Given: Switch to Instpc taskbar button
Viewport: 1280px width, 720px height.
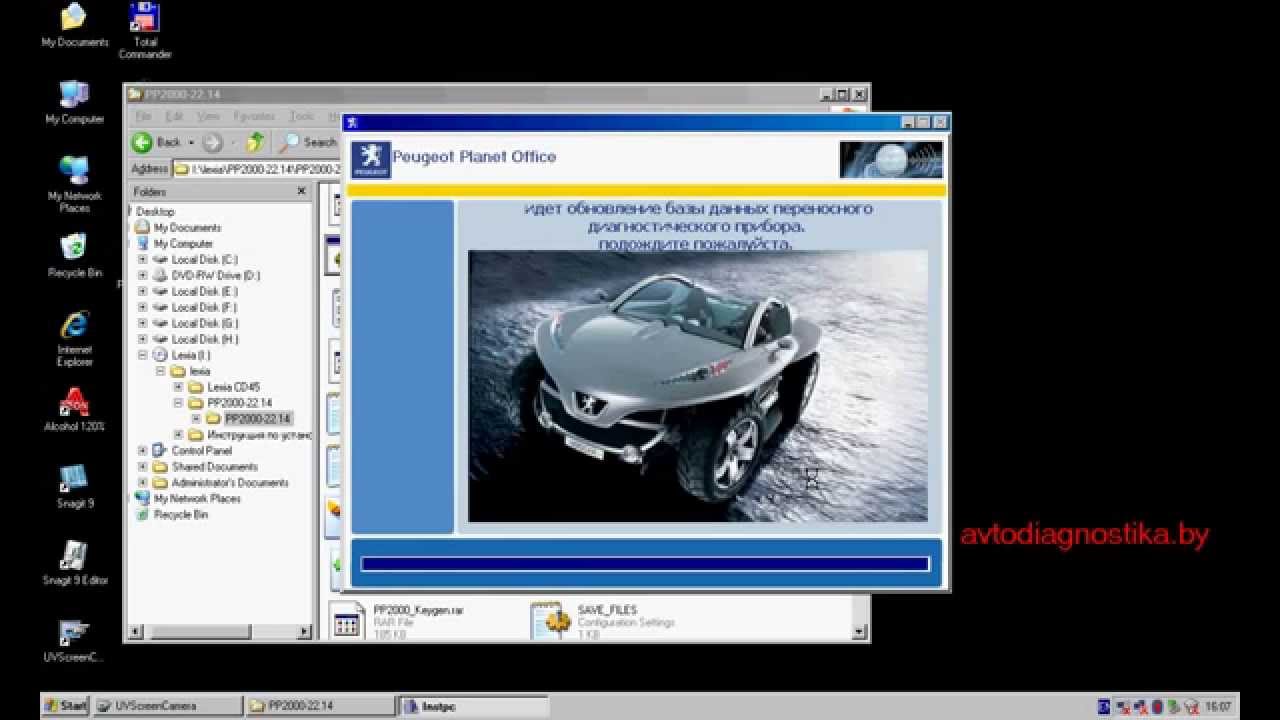Looking at the screenshot, I should [473, 705].
